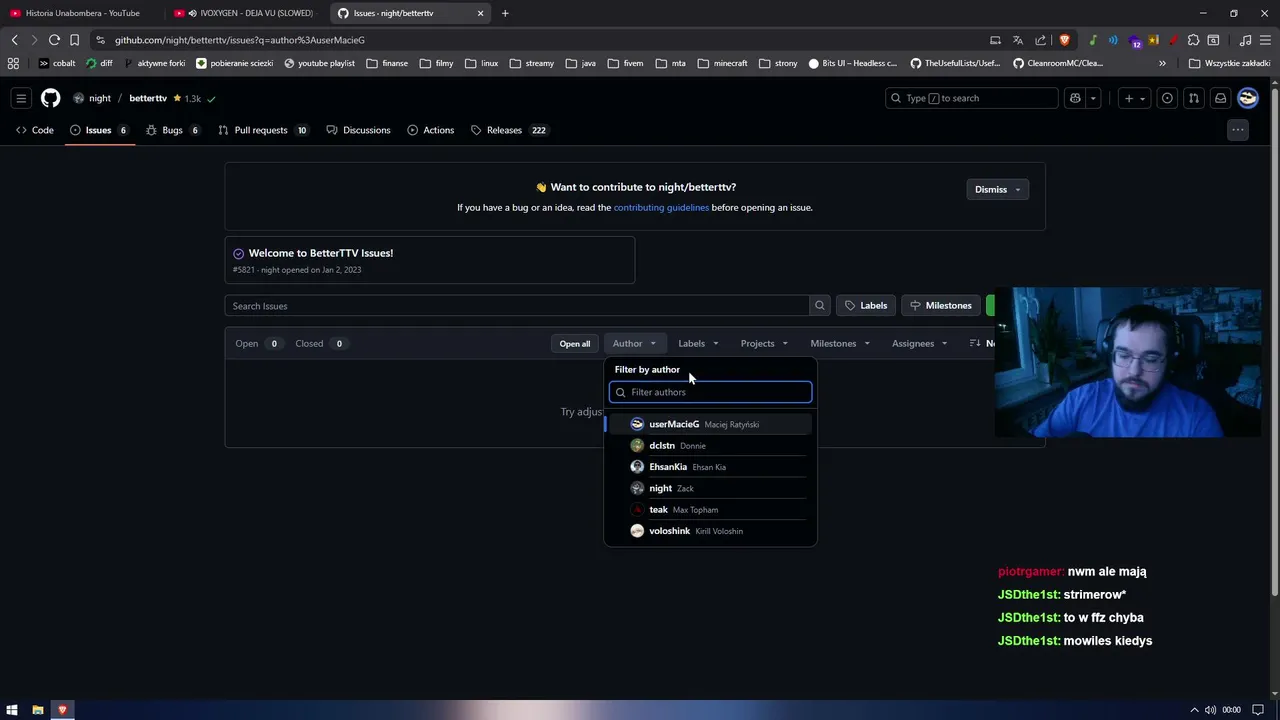1280x720 pixels.
Task: Click the betterttv repository name link
Action: [x=148, y=98]
